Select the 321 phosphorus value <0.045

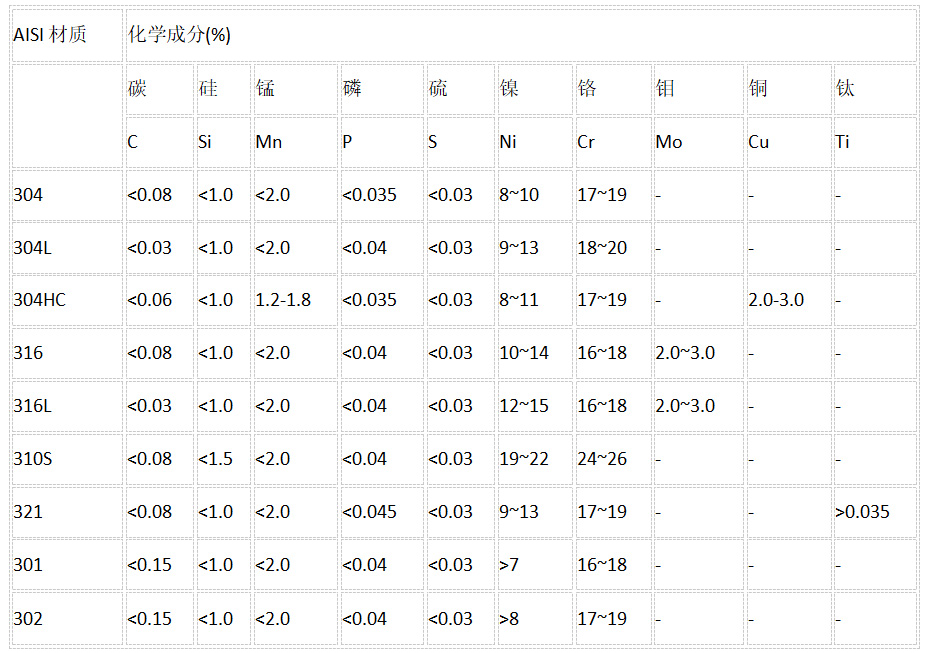tap(381, 512)
